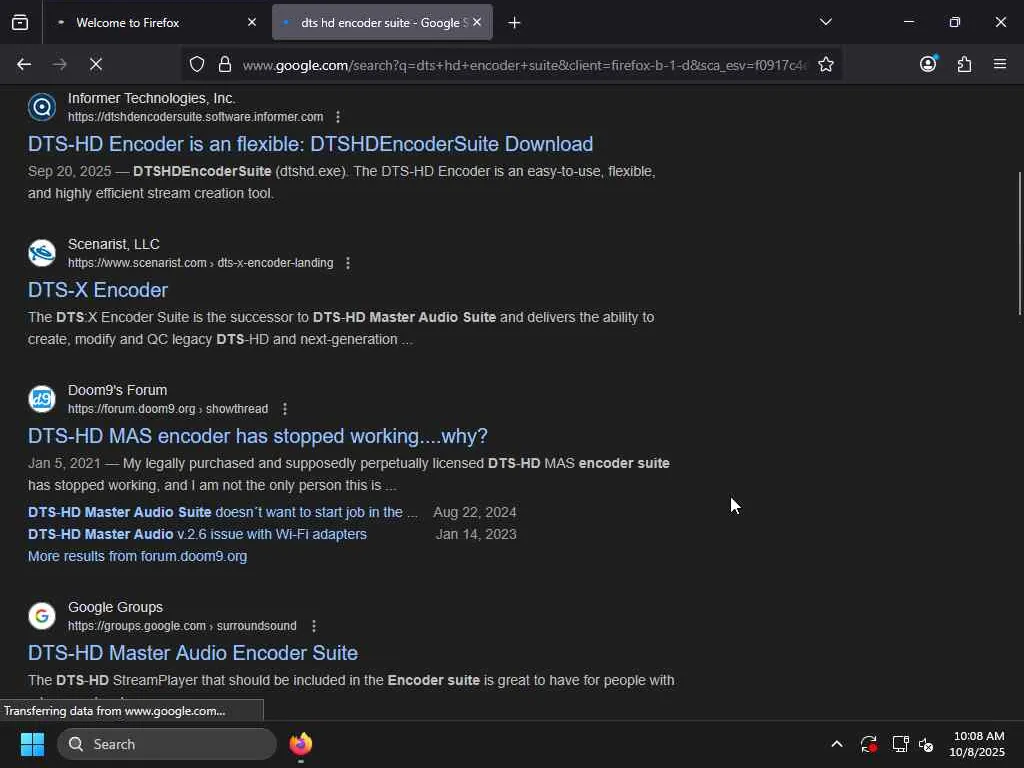This screenshot has width=1024, height=768.
Task: Click groups.google.com surroundsound URL text
Action: [182, 626]
